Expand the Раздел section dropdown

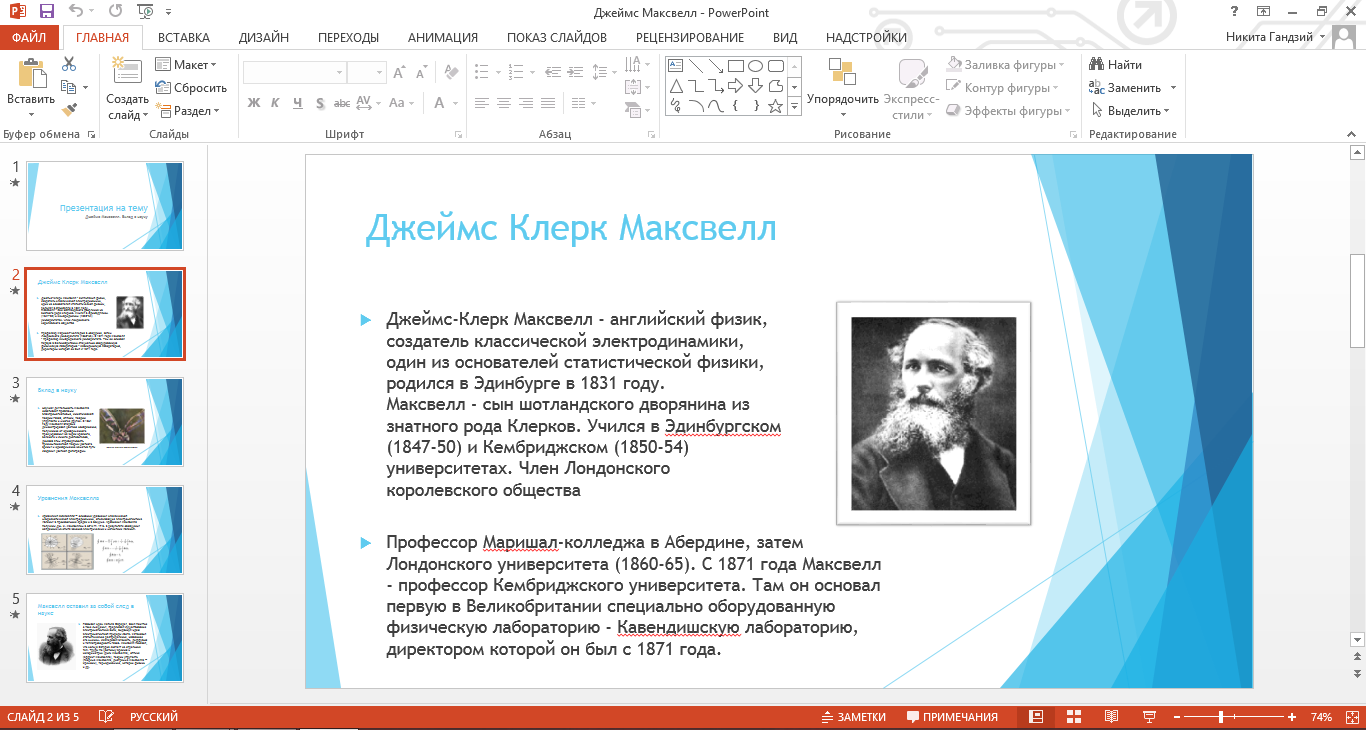coord(188,111)
